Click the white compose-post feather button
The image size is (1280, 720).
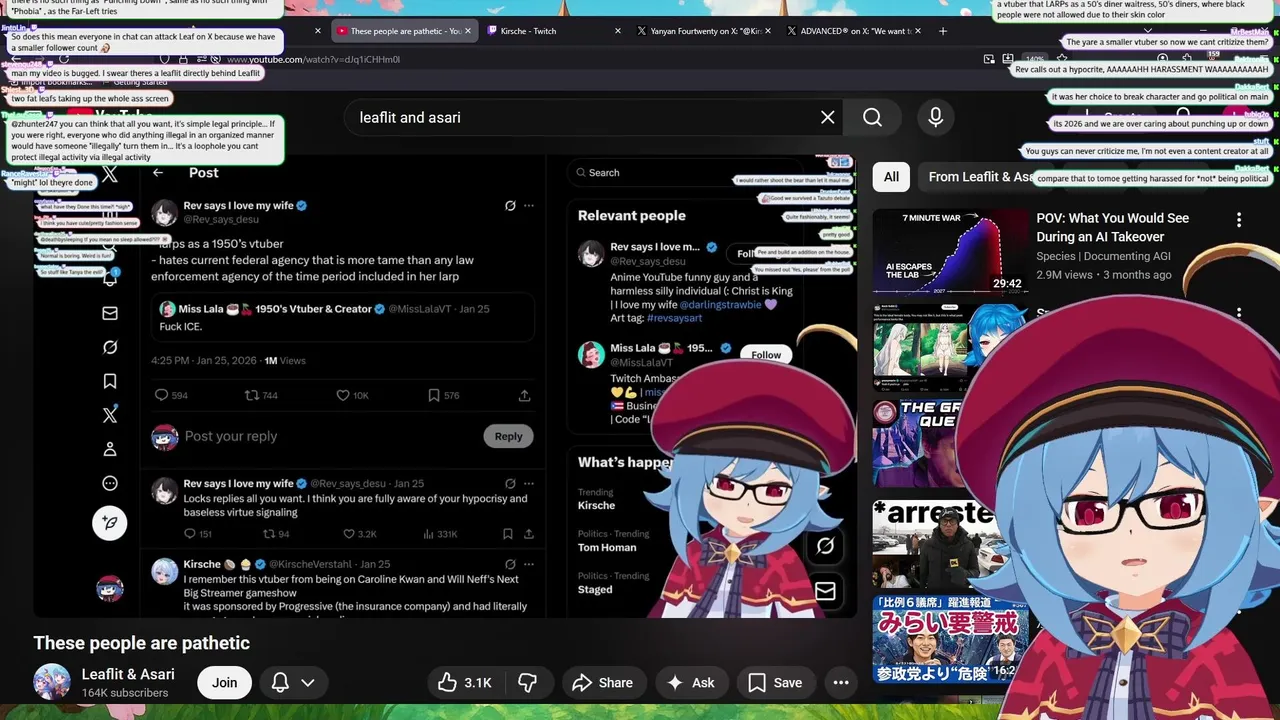pos(110,522)
